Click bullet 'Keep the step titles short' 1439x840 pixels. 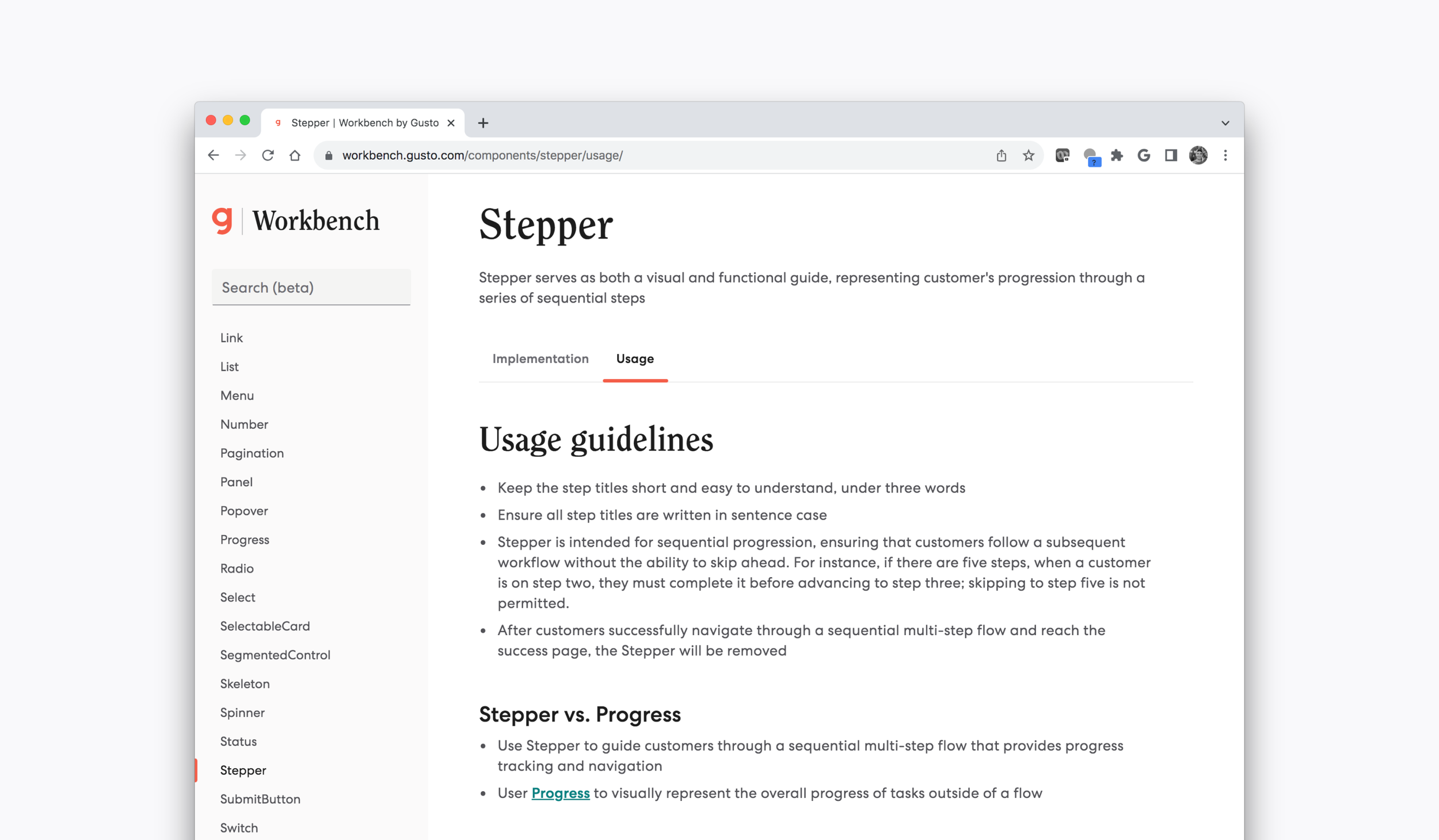(731, 488)
